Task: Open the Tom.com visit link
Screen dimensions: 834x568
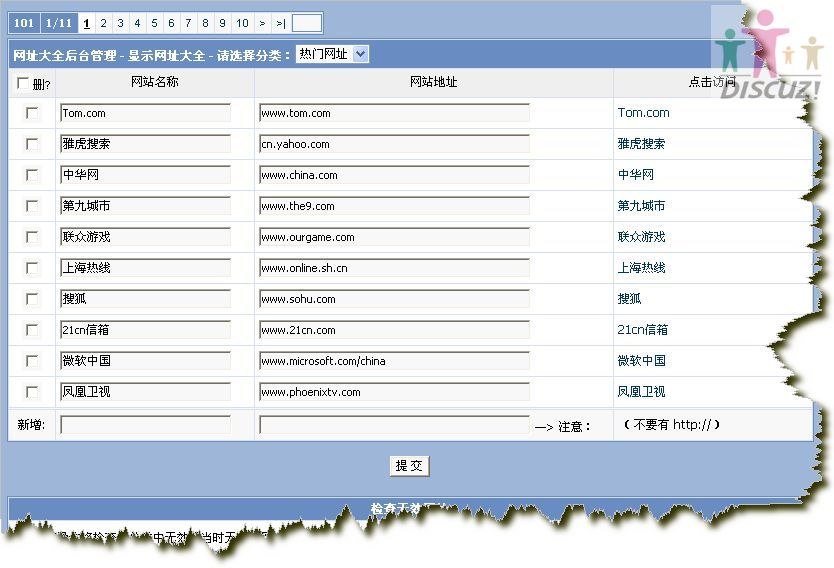Action: [643, 113]
